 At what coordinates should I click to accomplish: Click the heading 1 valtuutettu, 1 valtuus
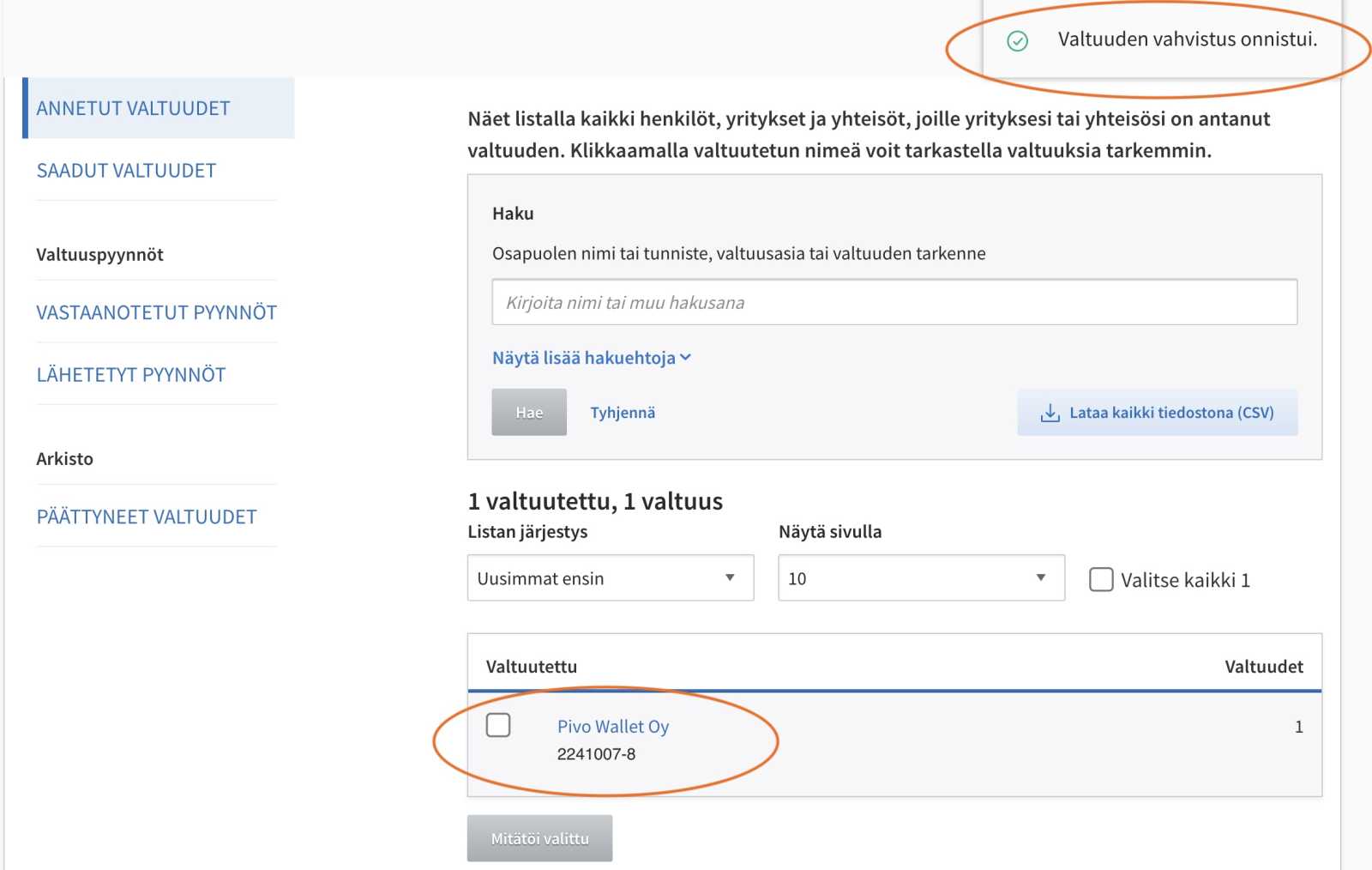[595, 501]
